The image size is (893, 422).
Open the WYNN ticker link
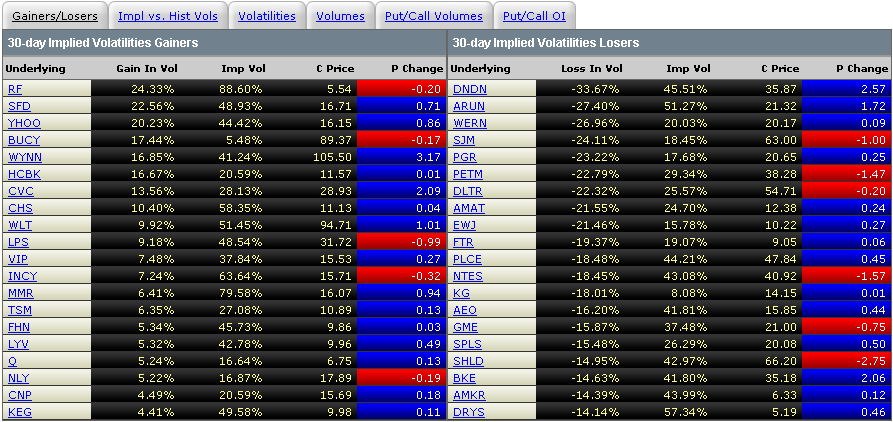click(25, 157)
